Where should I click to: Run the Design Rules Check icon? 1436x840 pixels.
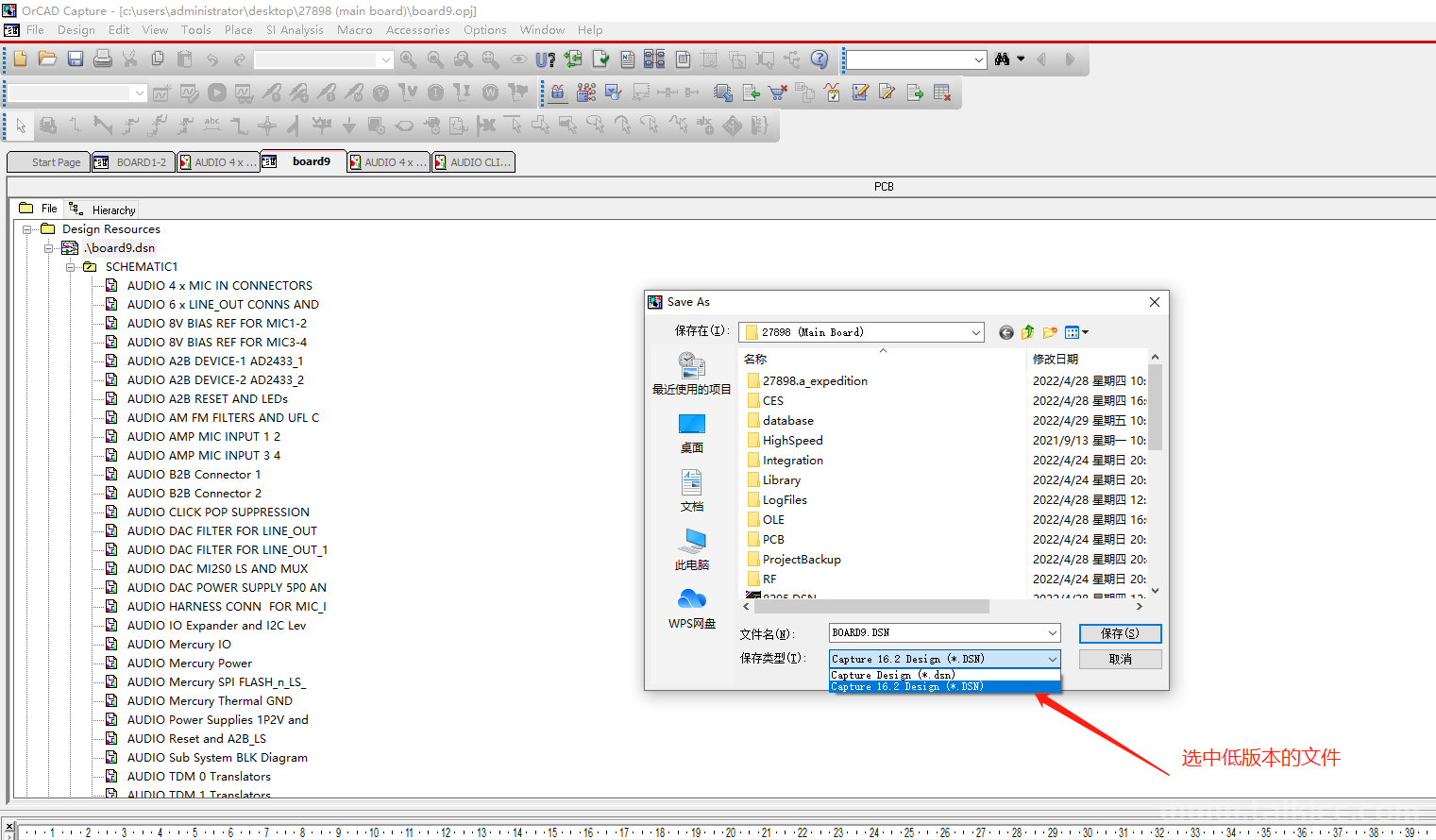[x=600, y=59]
